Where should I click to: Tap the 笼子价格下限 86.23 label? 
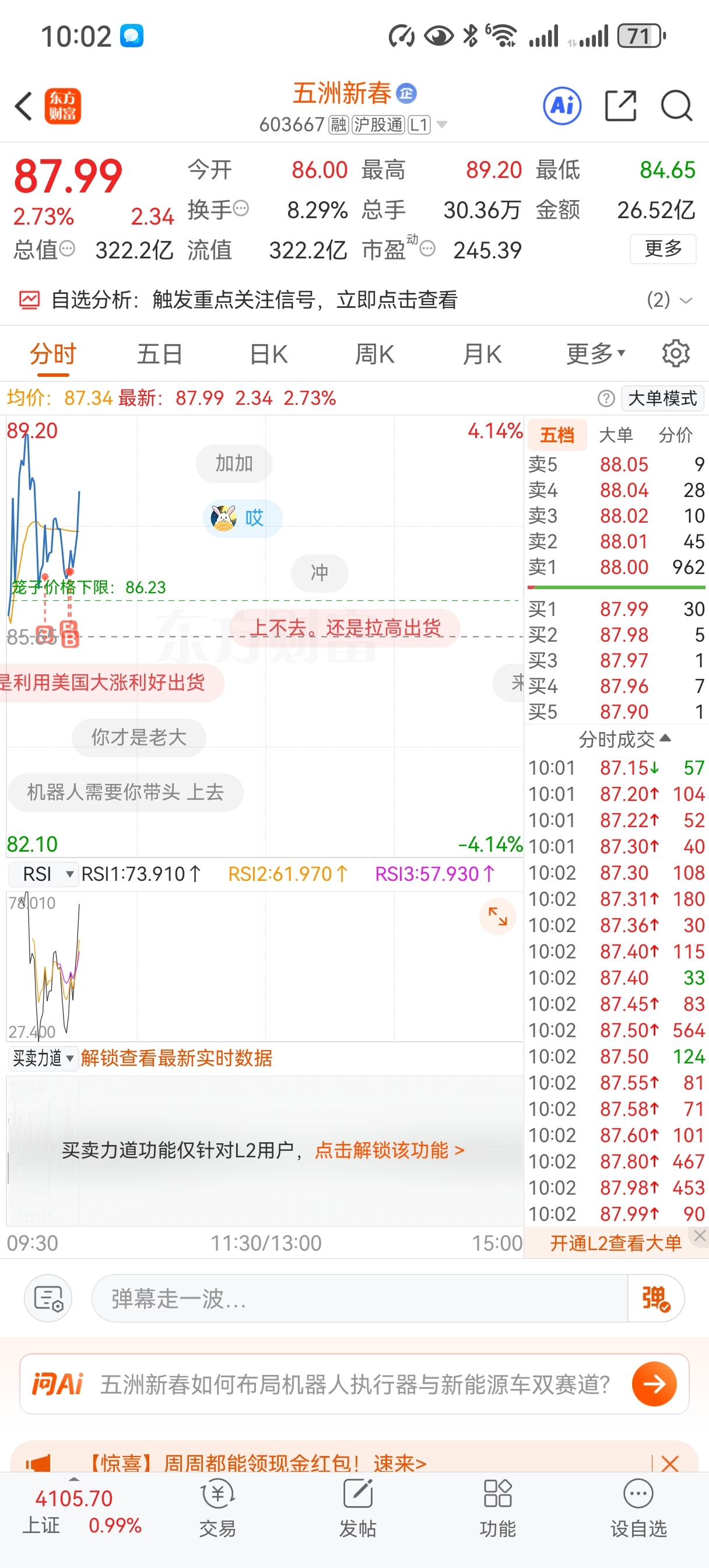pyautogui.click(x=89, y=587)
